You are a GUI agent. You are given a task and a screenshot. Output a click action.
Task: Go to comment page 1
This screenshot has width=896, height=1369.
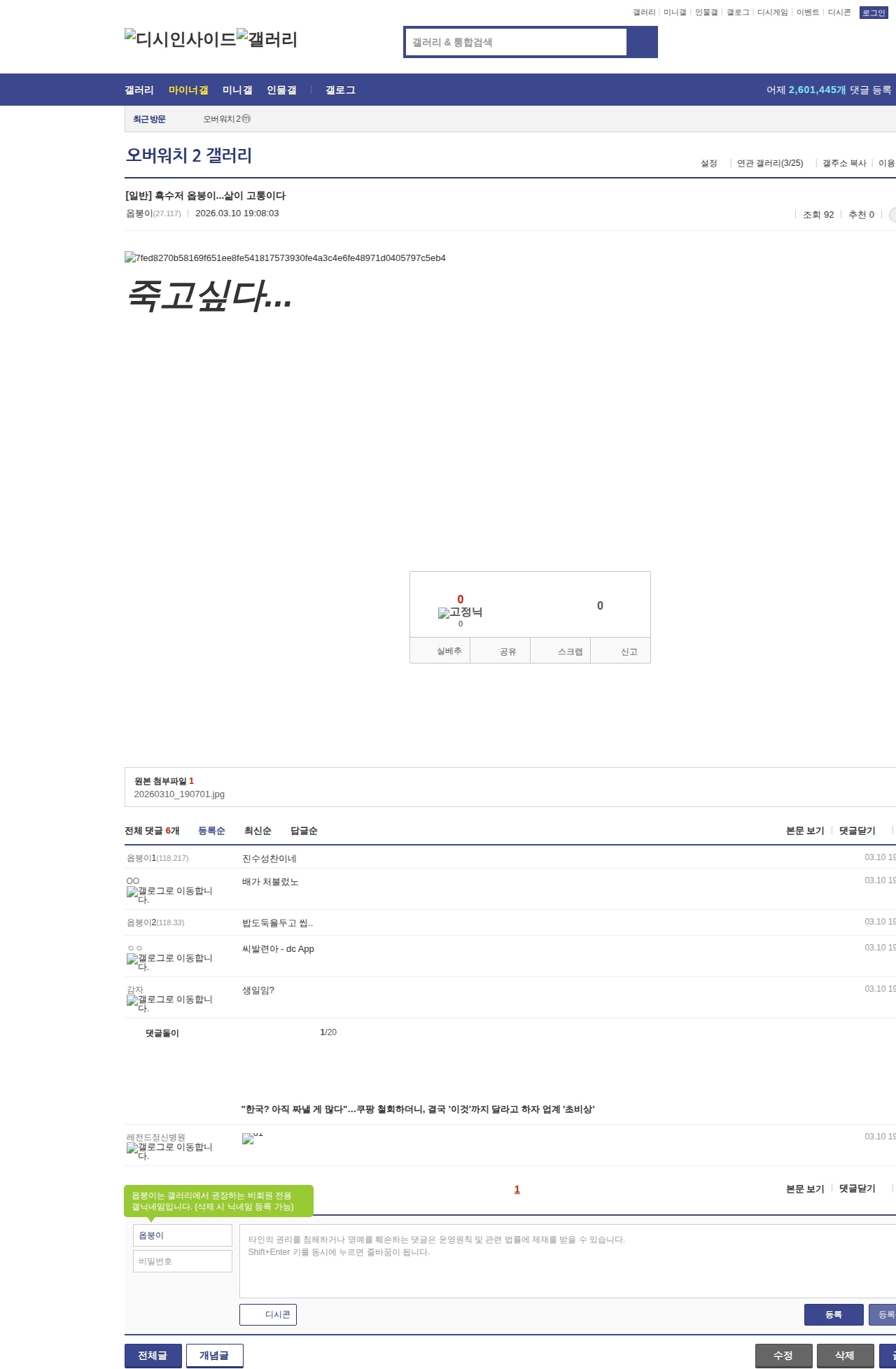click(x=517, y=1189)
